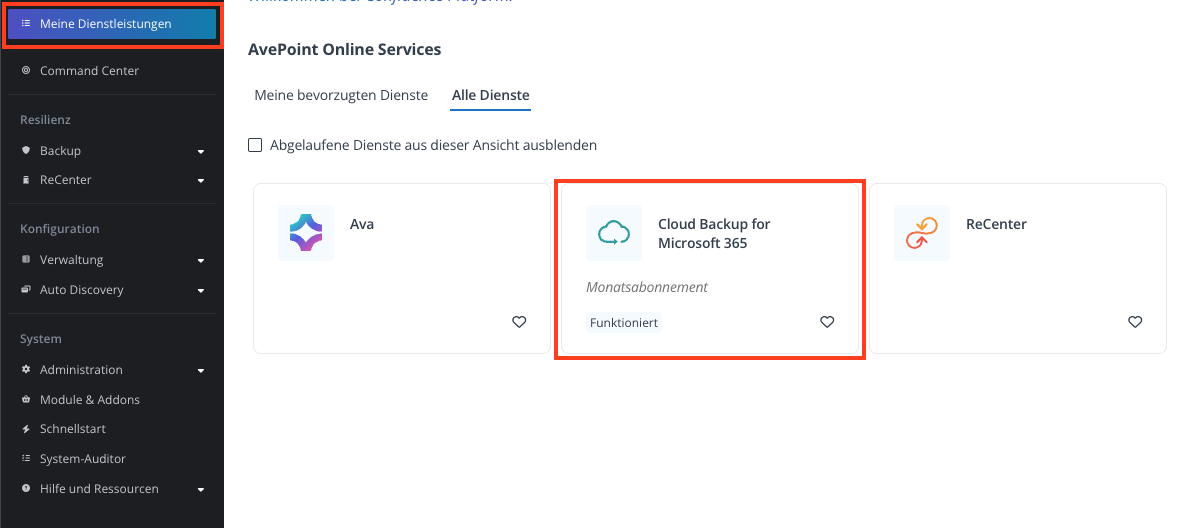Expand Hilfe und Ressourcen menu
This screenshot has height=528, width=1185.
[112, 489]
